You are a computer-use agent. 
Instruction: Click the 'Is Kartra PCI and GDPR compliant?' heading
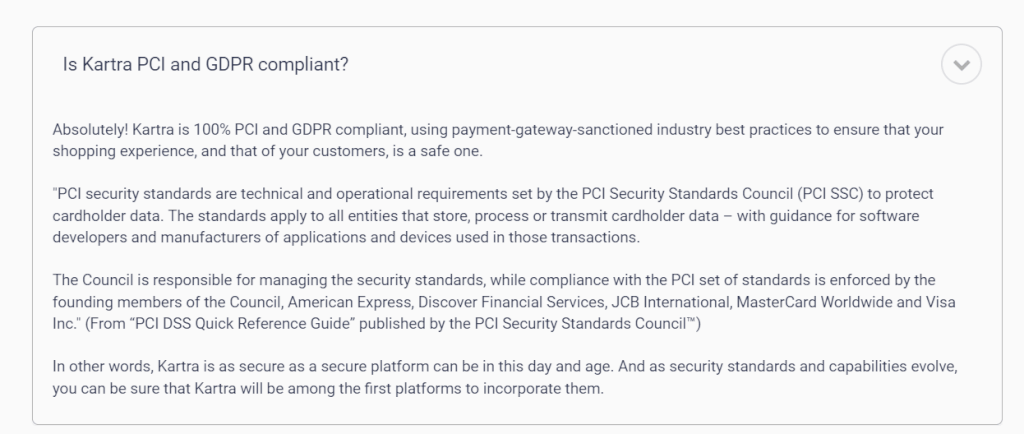(206, 64)
